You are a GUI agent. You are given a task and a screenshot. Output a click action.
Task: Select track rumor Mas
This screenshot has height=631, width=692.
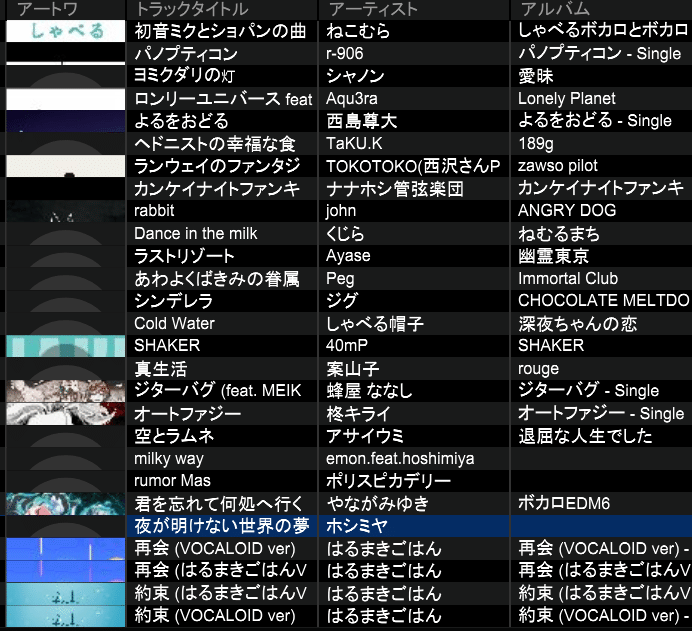pos(172,481)
